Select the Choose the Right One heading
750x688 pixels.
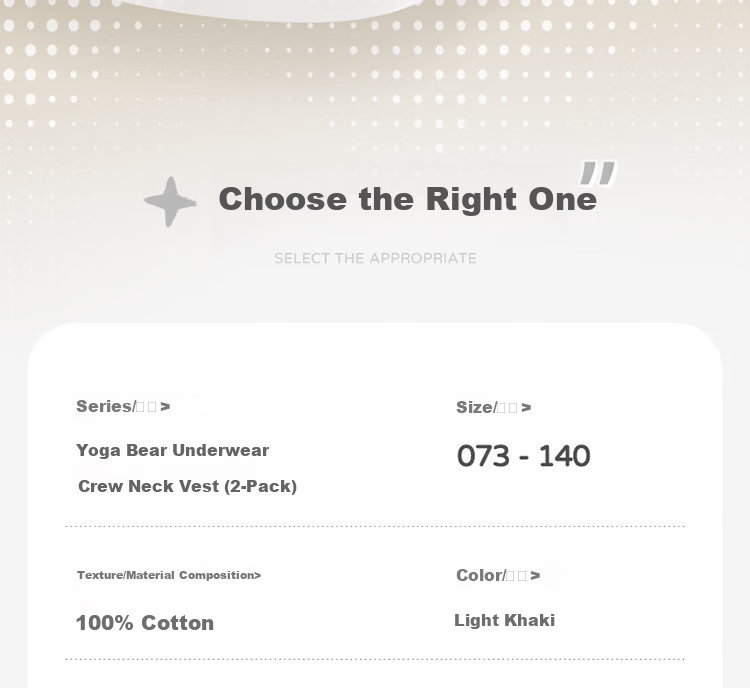(x=408, y=199)
